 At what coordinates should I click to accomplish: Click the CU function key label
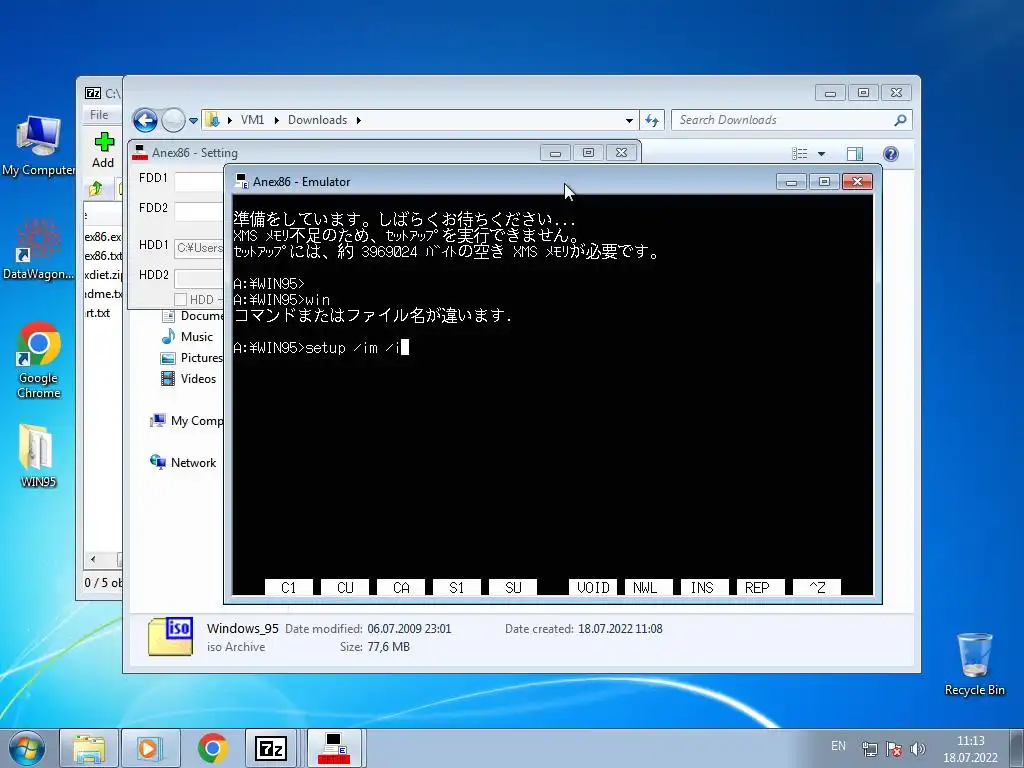(x=345, y=588)
